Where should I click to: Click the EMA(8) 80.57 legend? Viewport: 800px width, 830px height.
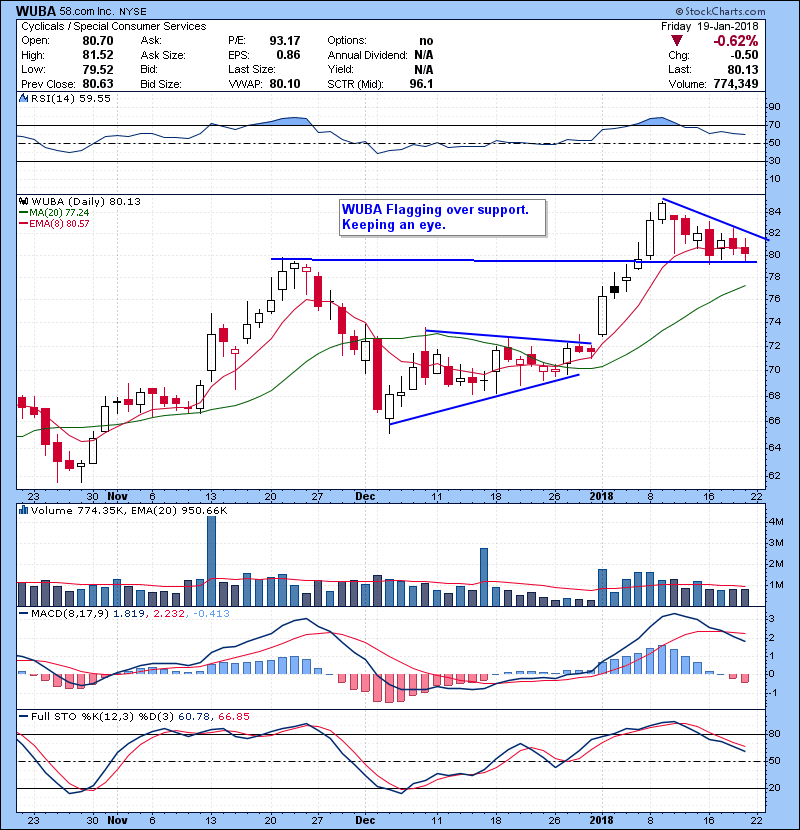tap(54, 223)
